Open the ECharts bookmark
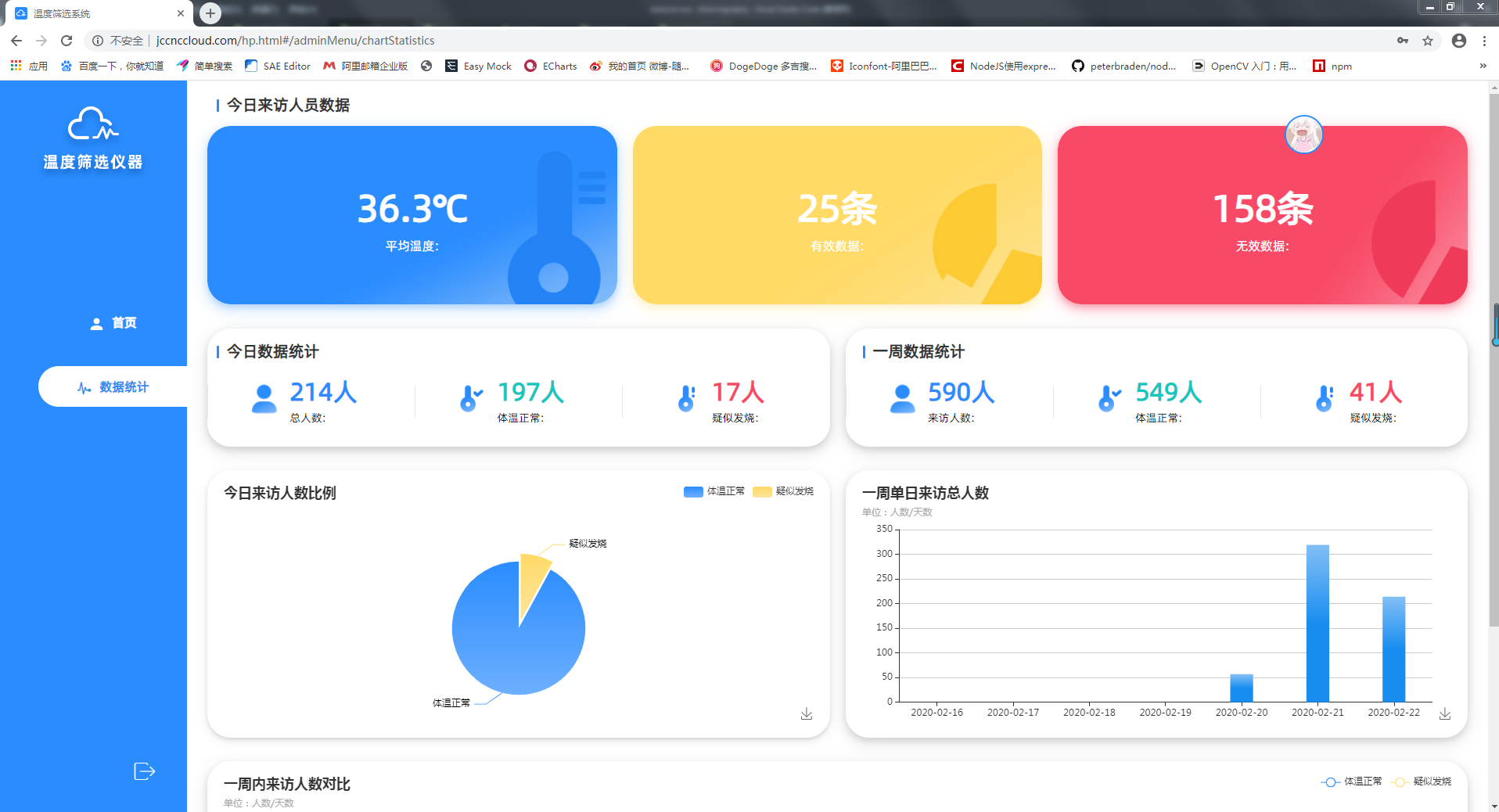The height and width of the screenshot is (812, 1499). [551, 66]
